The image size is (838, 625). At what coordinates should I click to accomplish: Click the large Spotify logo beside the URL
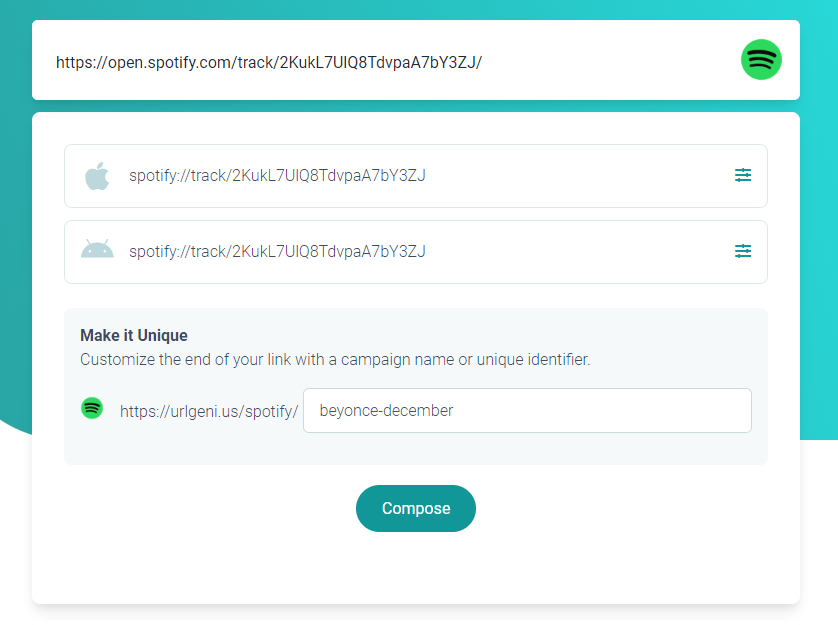coord(761,59)
